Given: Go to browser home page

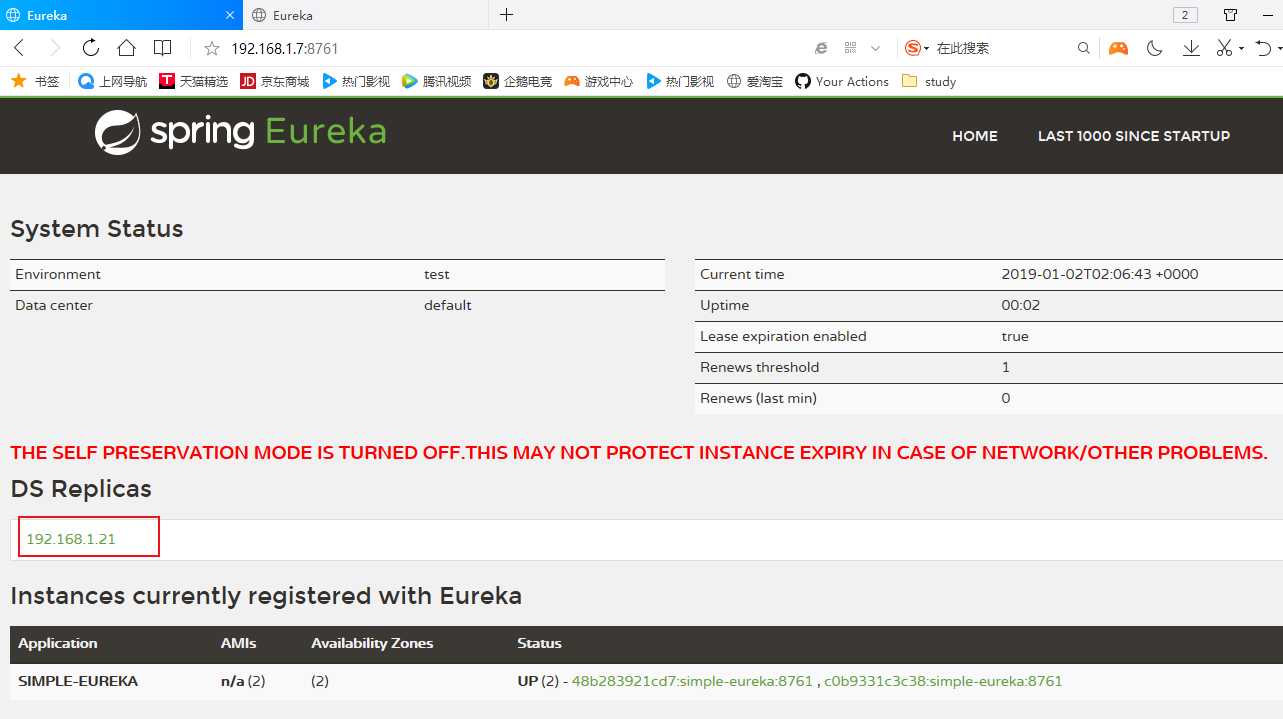Looking at the screenshot, I should pos(126,48).
